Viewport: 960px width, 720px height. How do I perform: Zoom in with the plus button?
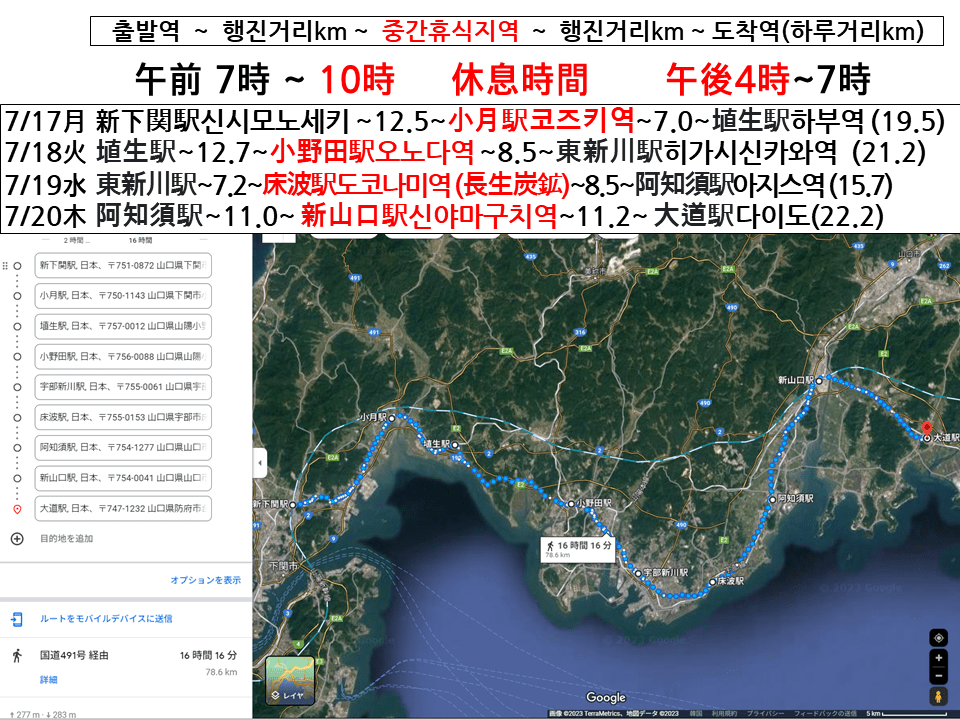(x=938, y=659)
